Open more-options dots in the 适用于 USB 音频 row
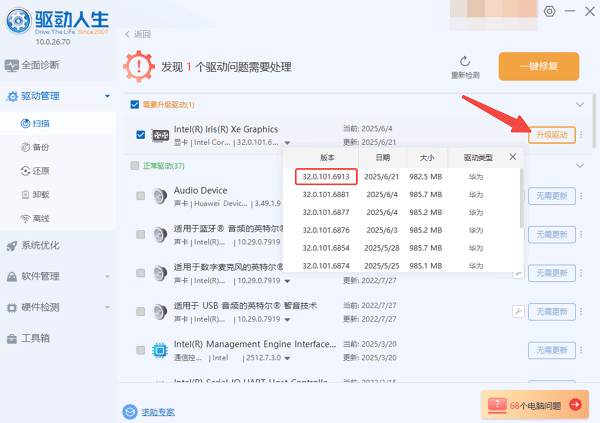Screen dimensions: 600x423 581,312
